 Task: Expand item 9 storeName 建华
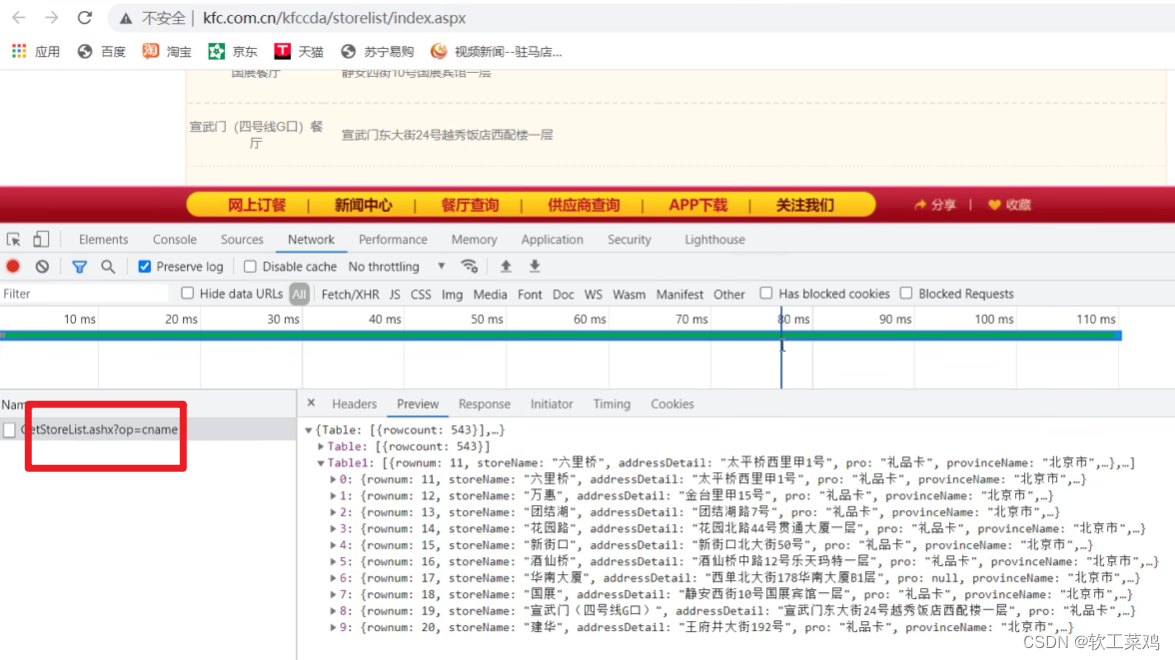tap(333, 627)
